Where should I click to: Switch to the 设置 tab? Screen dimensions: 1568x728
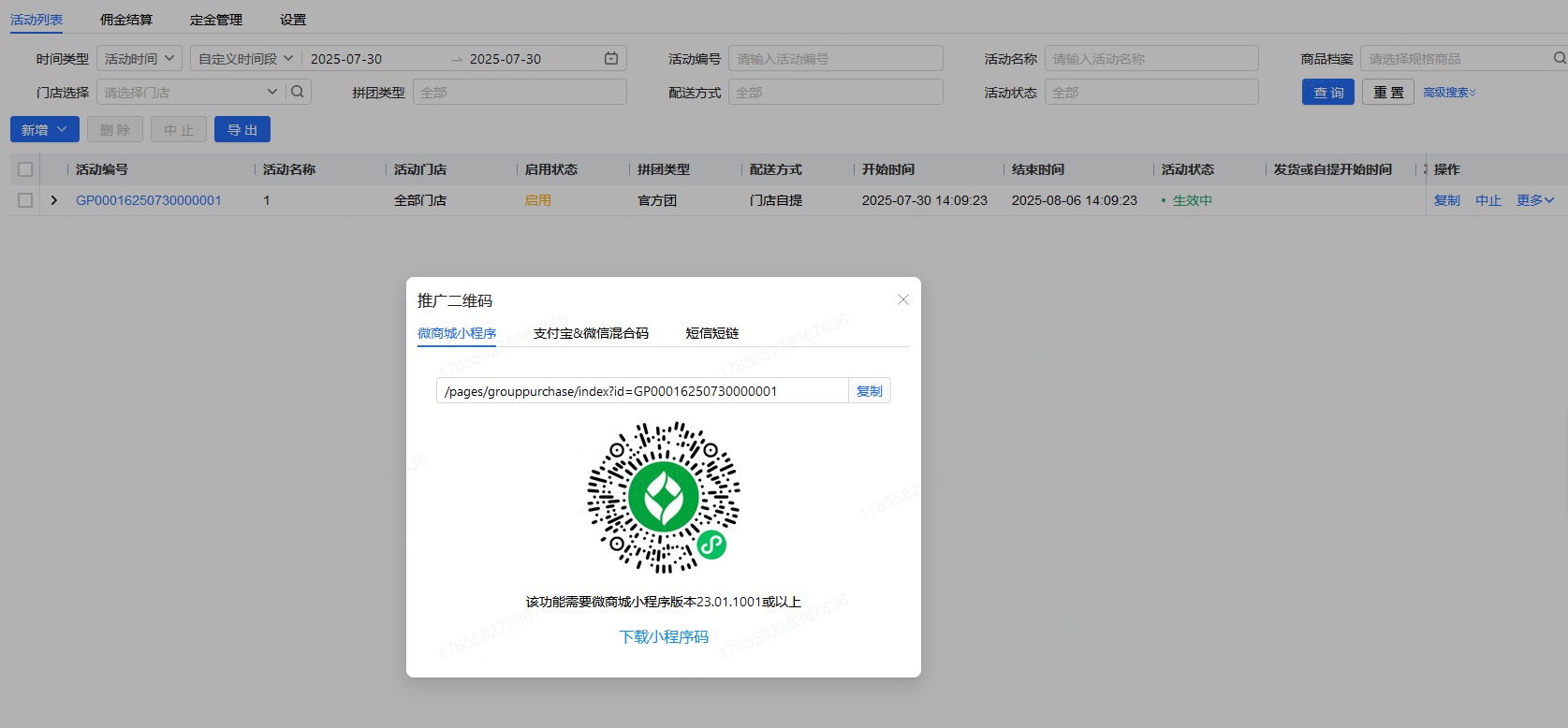click(293, 20)
